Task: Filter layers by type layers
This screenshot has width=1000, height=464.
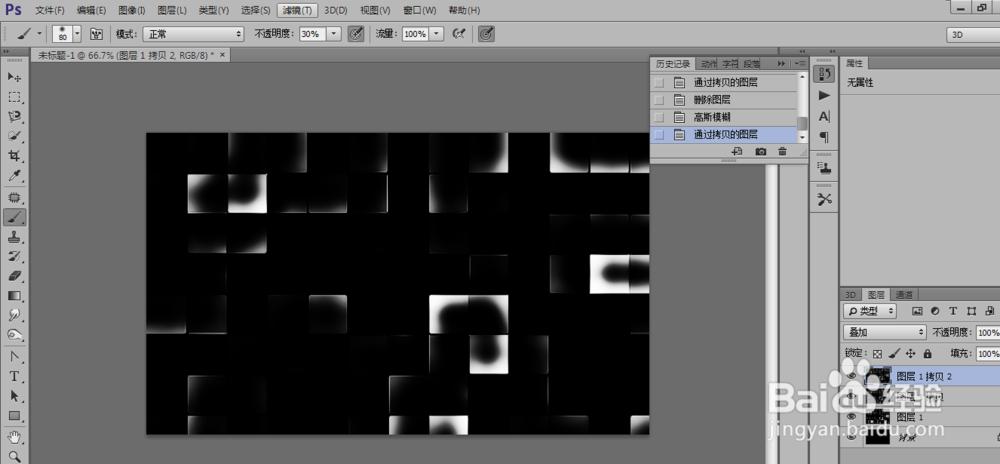Action: pyautogui.click(x=953, y=311)
